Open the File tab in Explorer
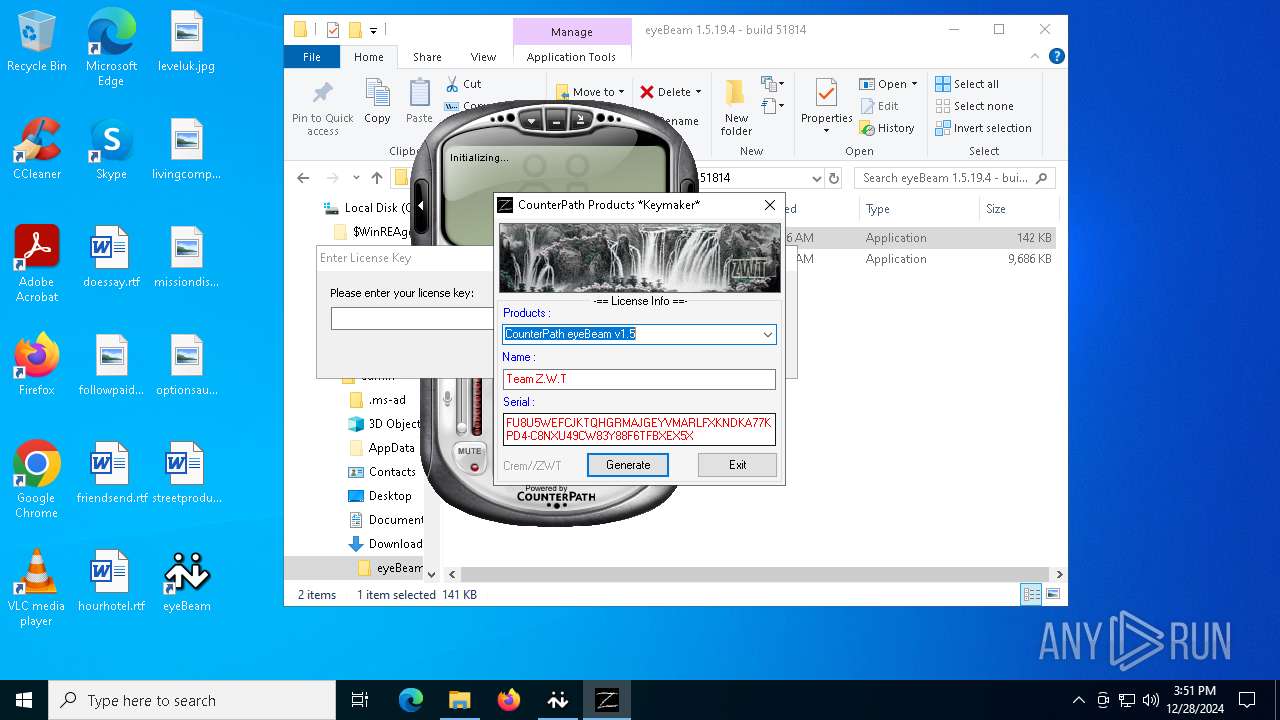This screenshot has height=720, width=1280. click(312, 57)
